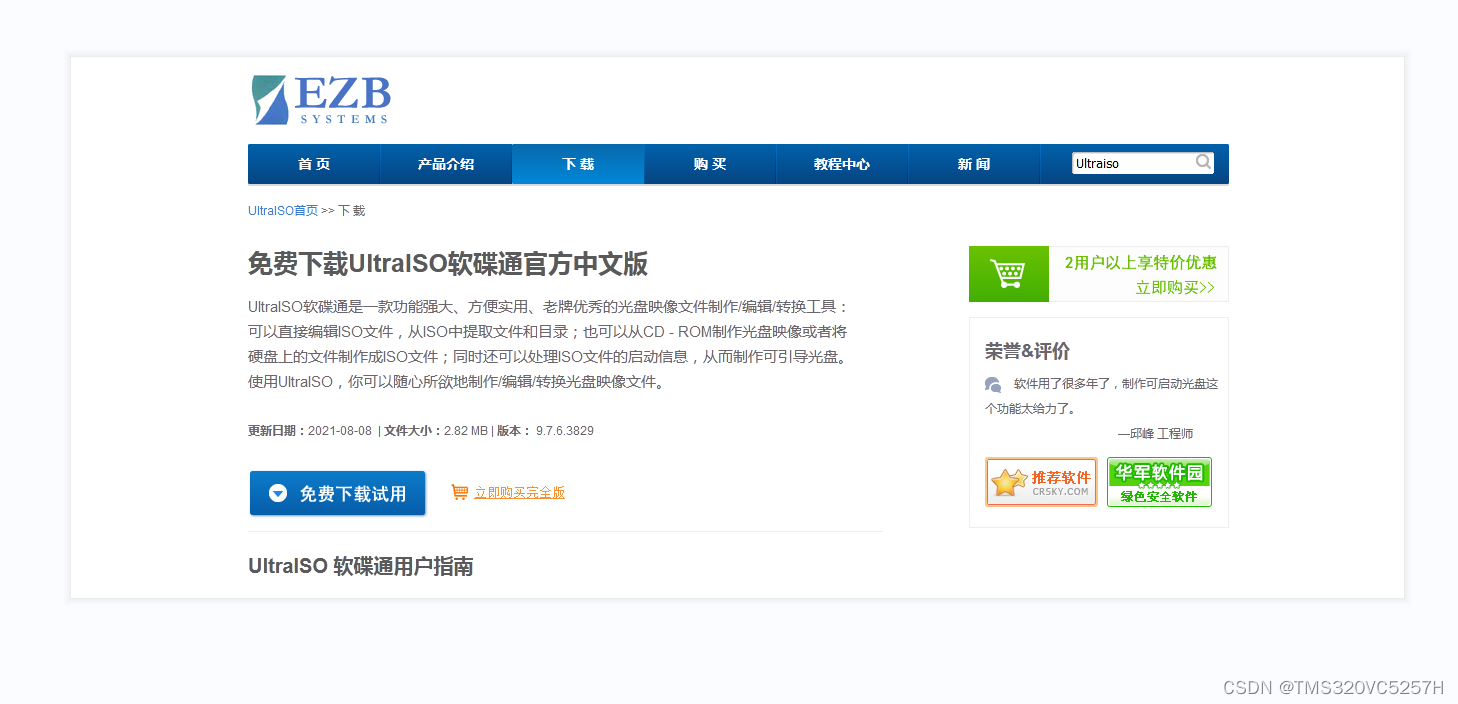Click the orange cart icon beside purchase link
1458x704 pixels.
point(460,492)
